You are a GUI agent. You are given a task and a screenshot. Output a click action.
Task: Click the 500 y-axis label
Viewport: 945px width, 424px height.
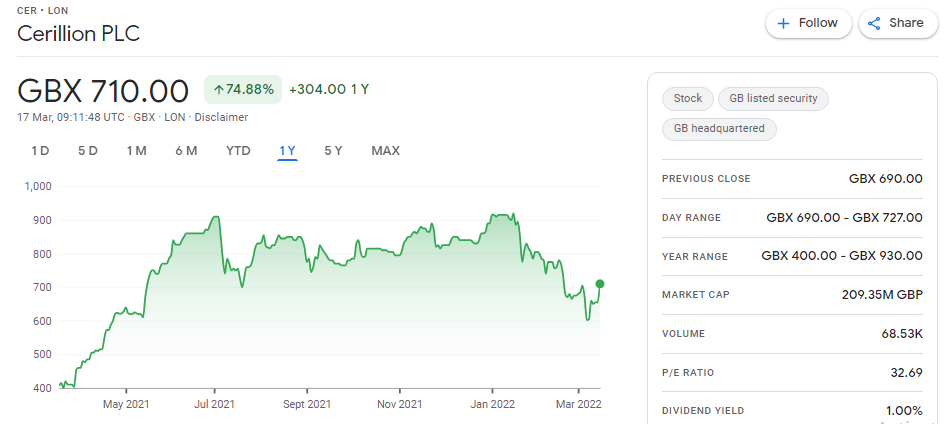tap(42, 355)
